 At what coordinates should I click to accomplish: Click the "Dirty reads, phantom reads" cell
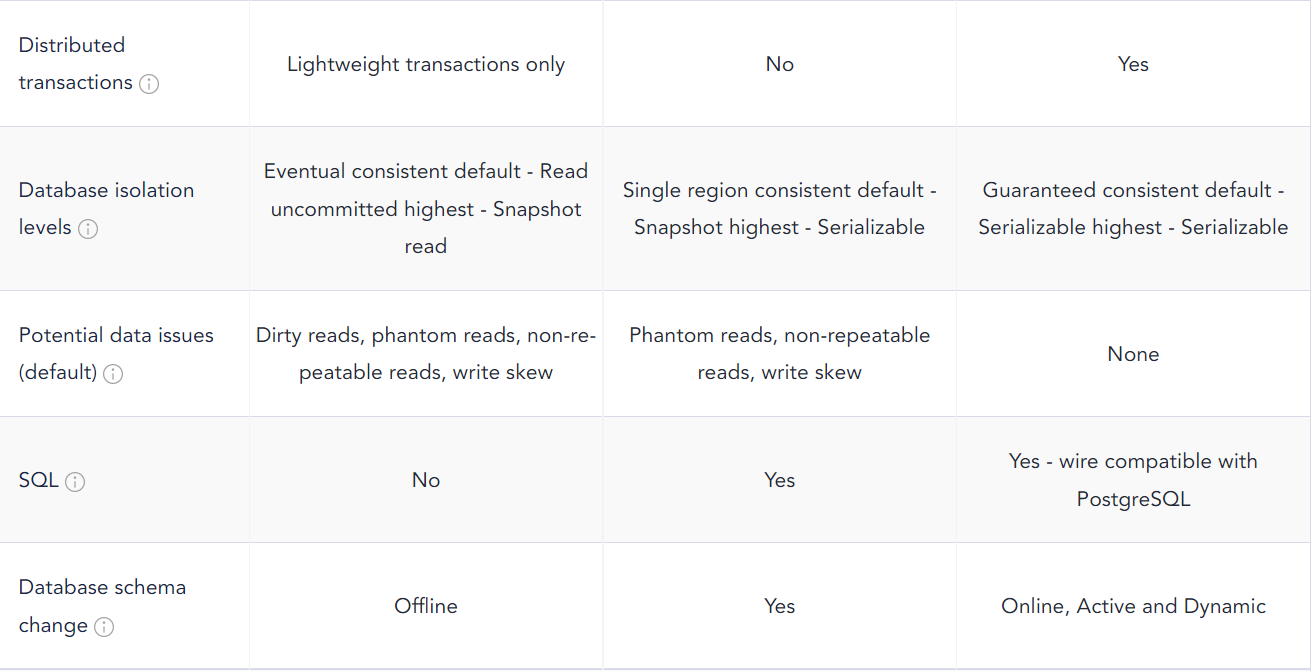(426, 354)
